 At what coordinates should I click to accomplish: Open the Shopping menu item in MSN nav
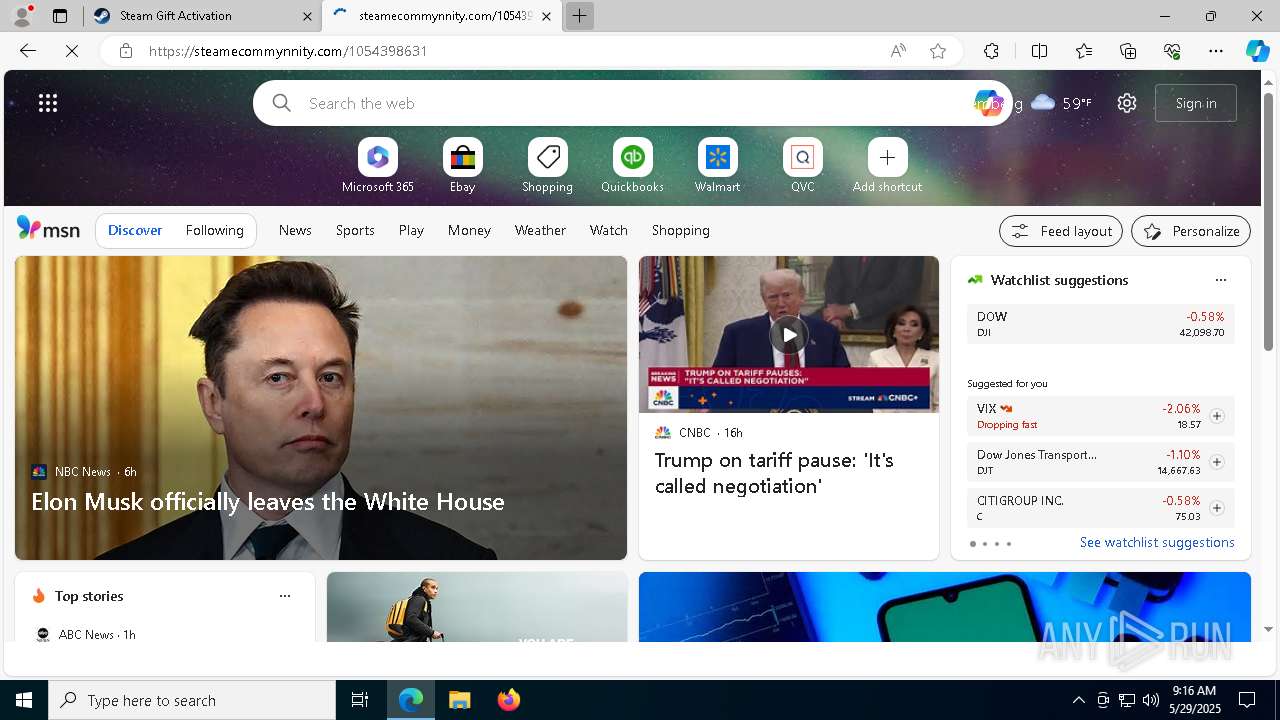(x=681, y=230)
